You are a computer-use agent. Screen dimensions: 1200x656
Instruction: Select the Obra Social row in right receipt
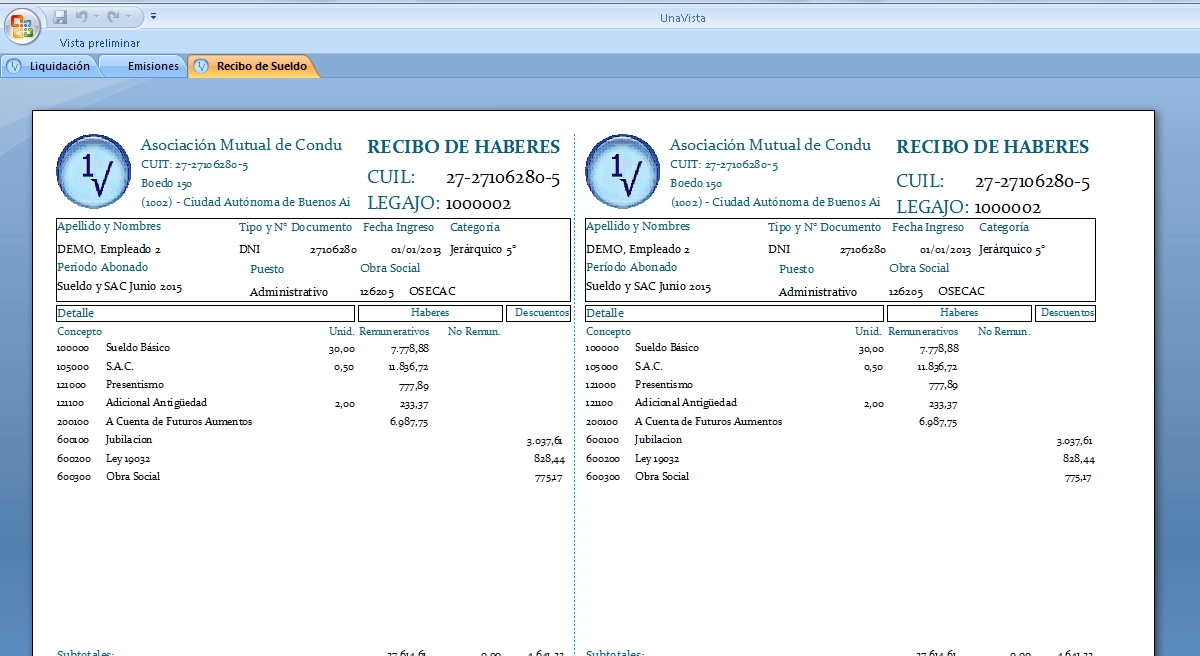662,477
